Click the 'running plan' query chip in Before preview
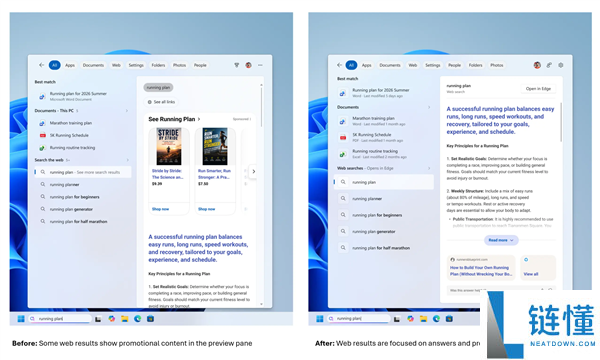This screenshot has width=600, height=360. (158, 88)
